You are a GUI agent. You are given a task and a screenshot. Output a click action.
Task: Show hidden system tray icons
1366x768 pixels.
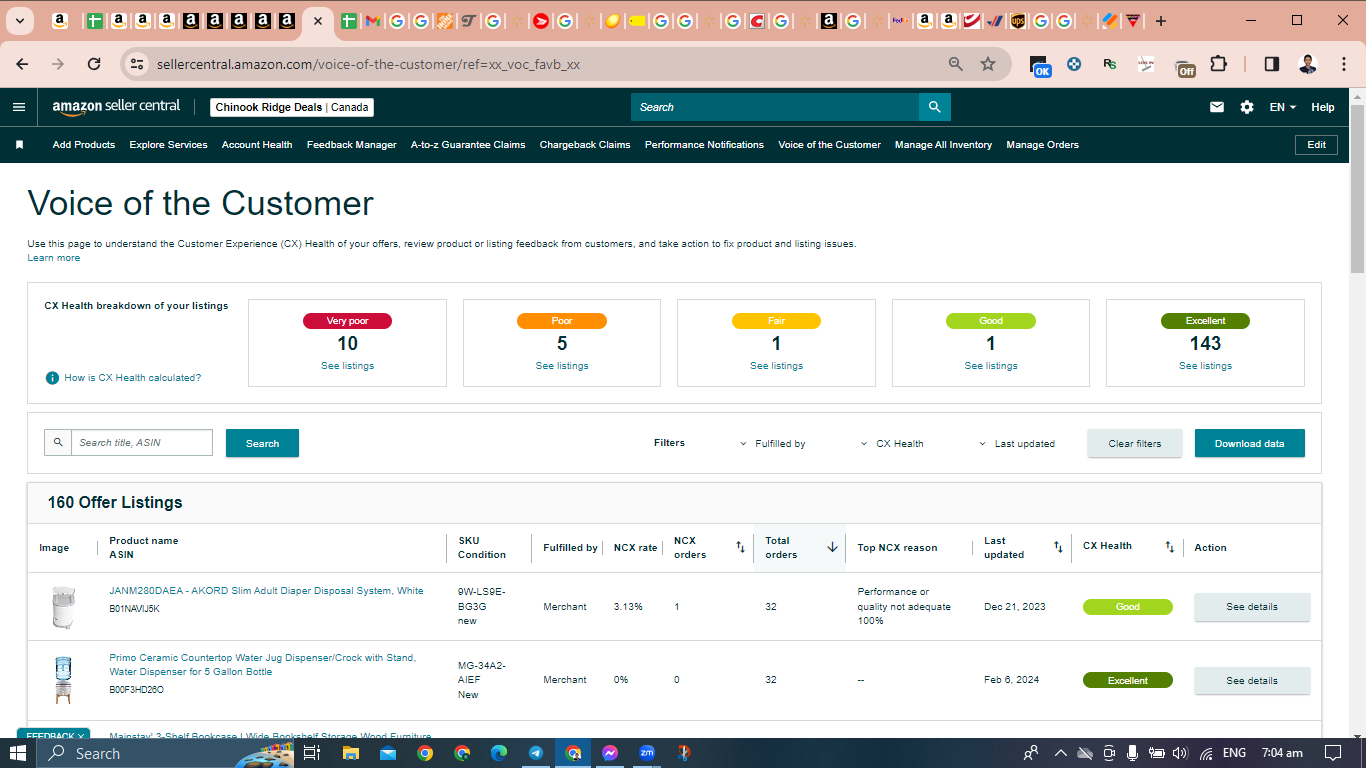point(1061,753)
